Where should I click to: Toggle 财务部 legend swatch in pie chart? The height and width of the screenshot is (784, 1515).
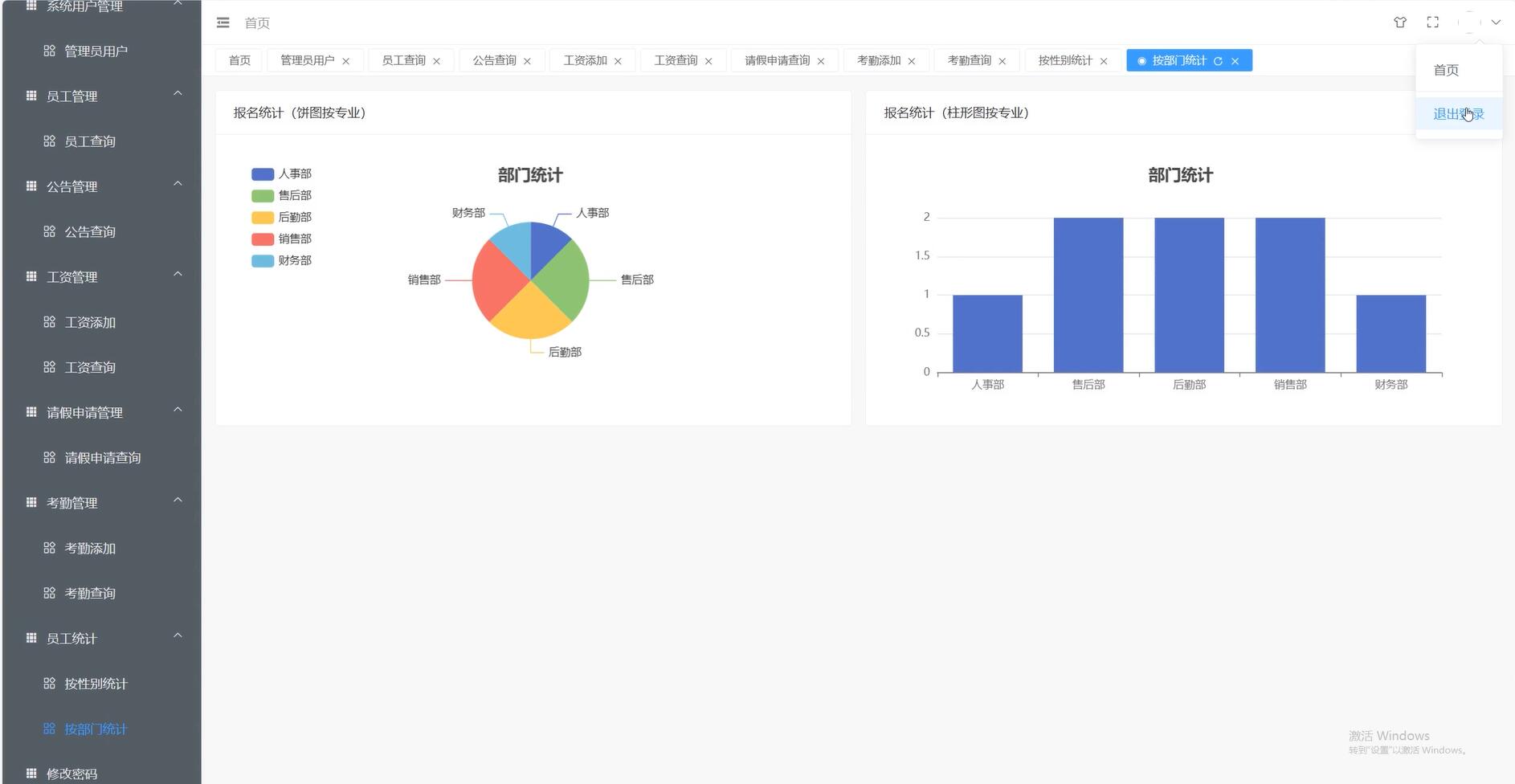click(263, 261)
